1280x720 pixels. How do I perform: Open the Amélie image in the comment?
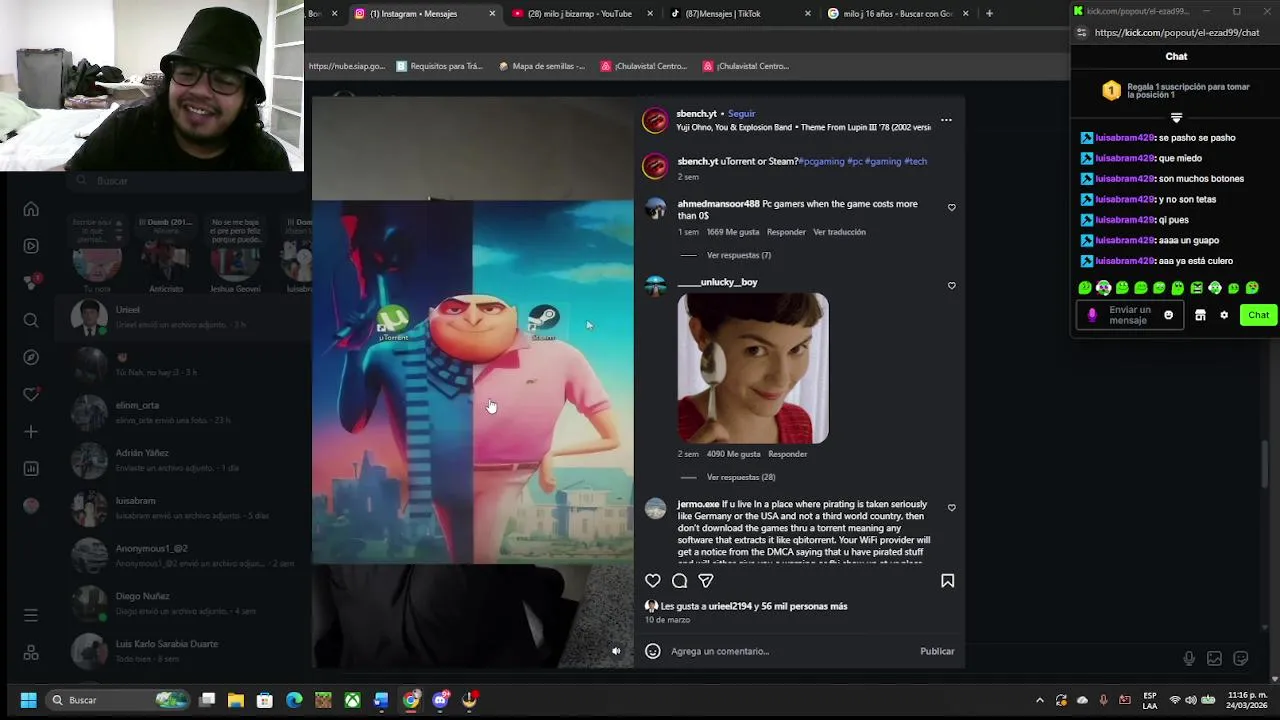753,368
